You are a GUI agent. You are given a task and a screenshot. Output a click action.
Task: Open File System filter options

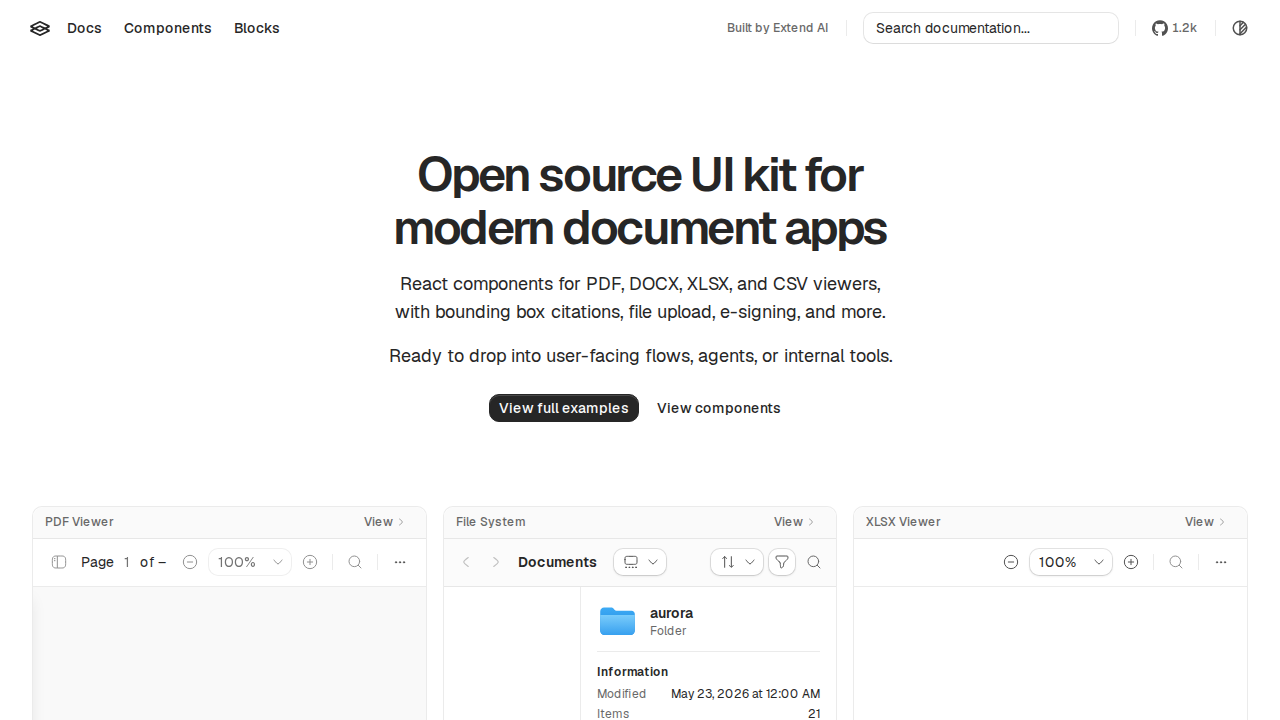pyautogui.click(x=782, y=562)
